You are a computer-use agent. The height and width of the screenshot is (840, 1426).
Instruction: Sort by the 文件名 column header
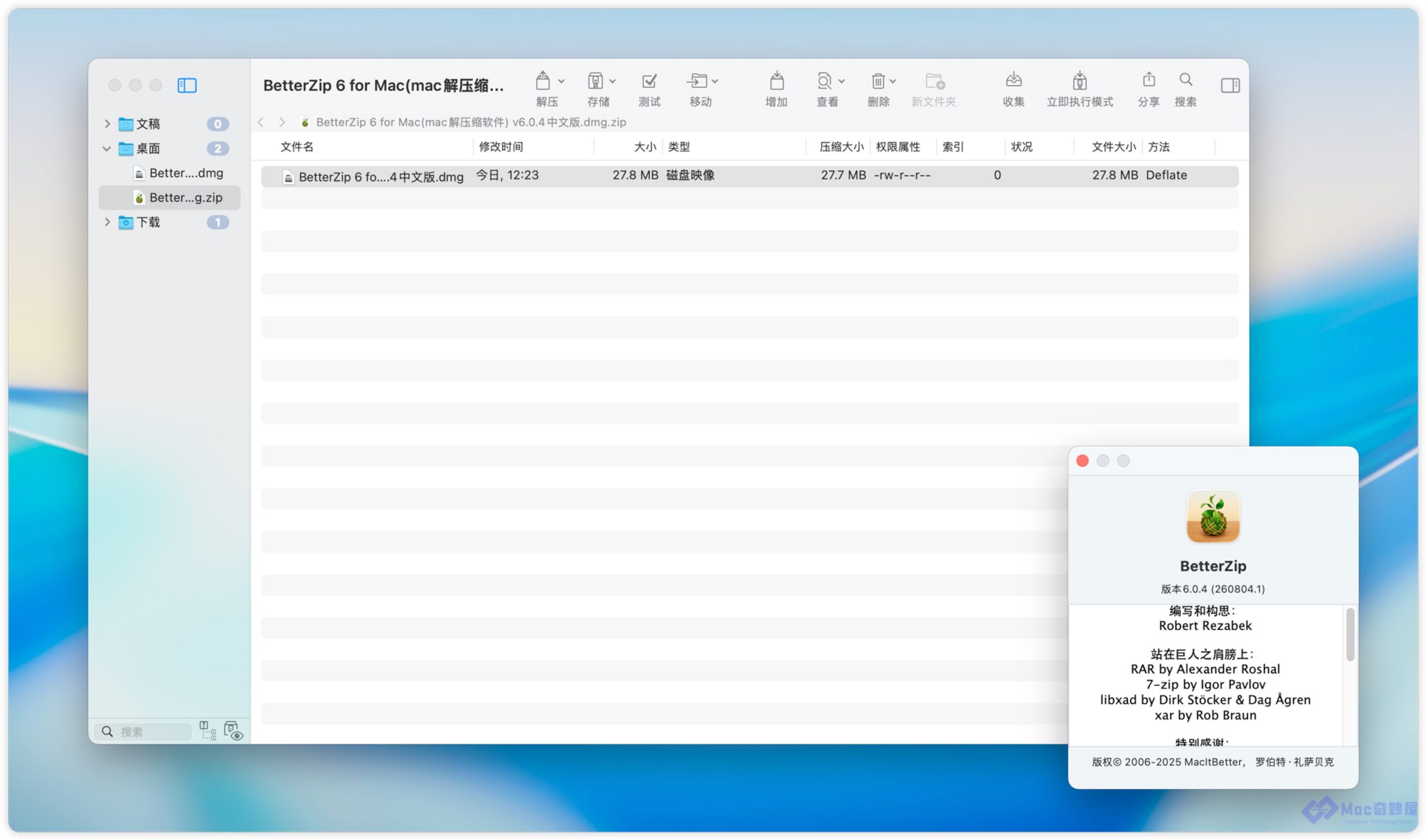pos(296,146)
